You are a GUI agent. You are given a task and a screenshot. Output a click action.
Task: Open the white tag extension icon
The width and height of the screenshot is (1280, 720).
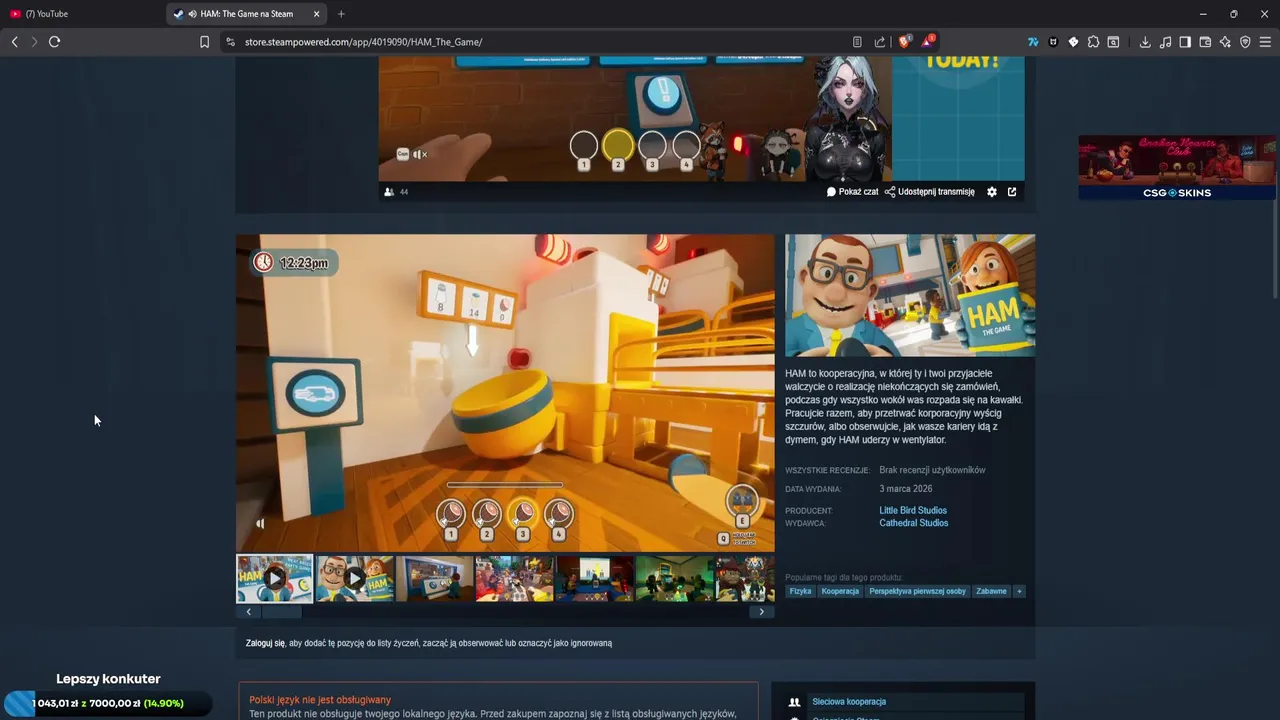pos(1073,42)
